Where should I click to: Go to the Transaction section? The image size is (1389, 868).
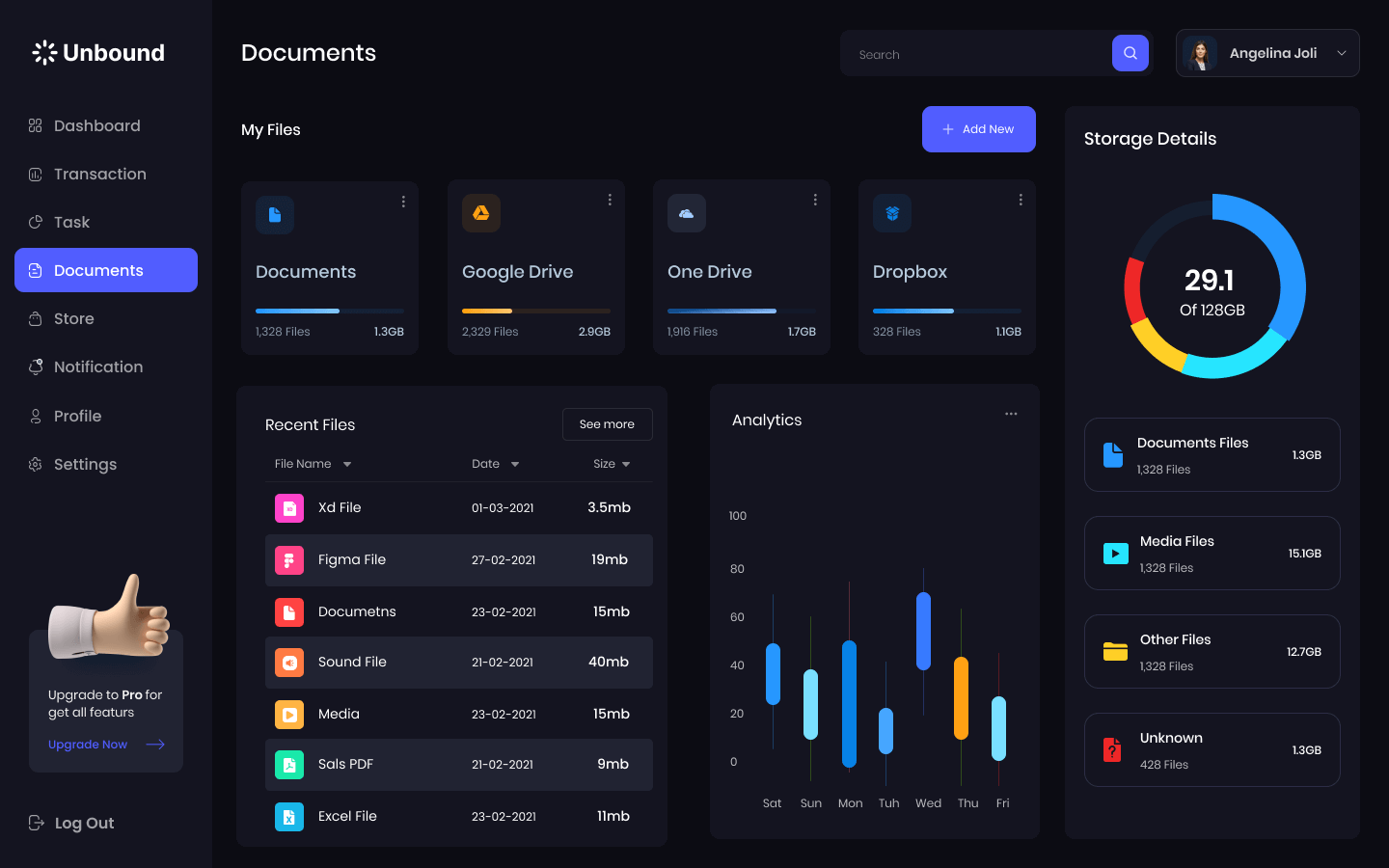tap(97, 174)
